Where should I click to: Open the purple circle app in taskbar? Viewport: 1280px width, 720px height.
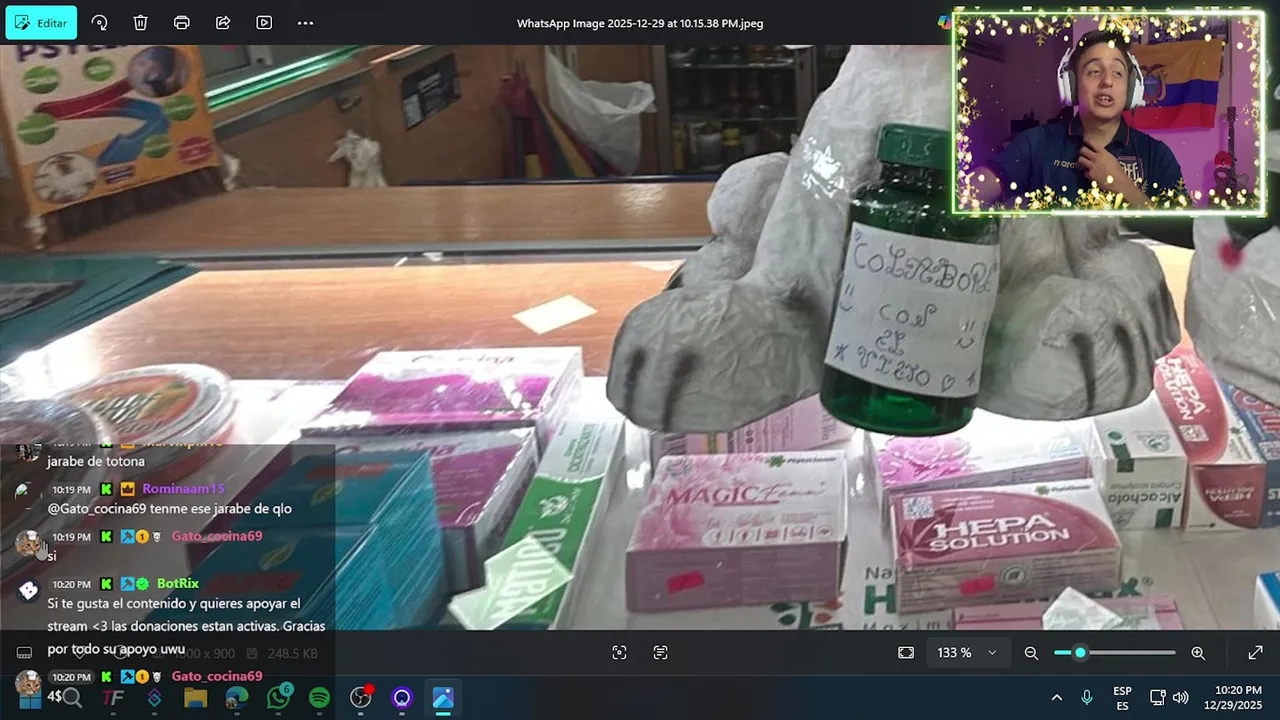tap(402, 698)
